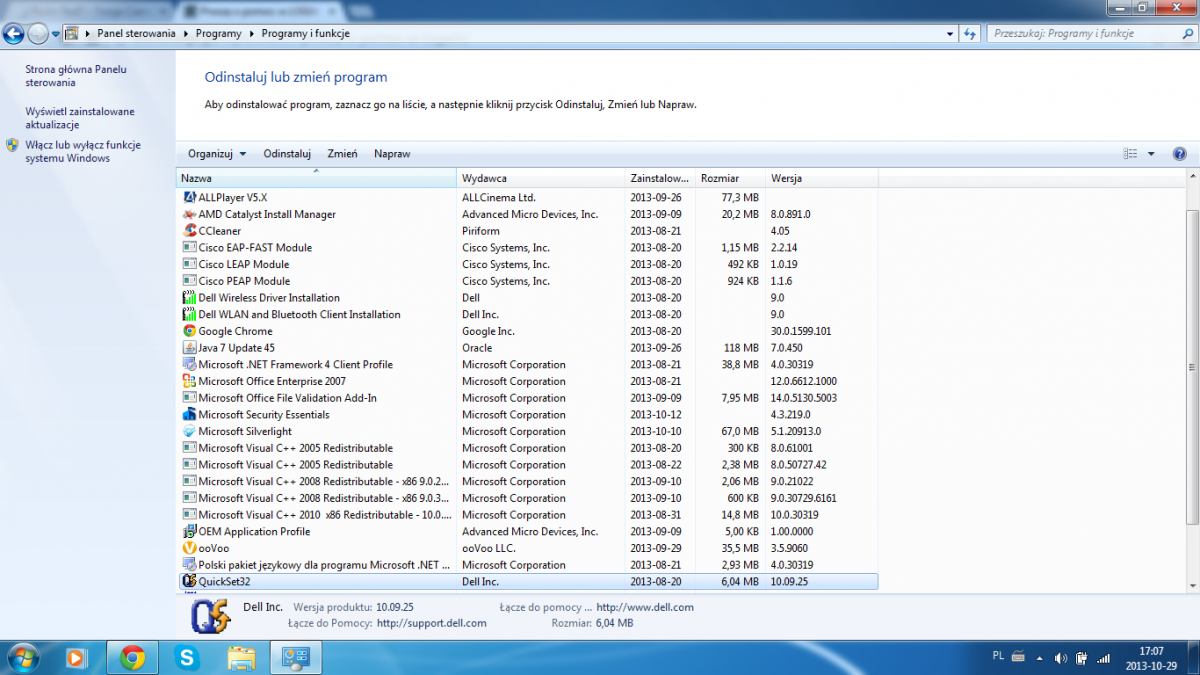Click Zmień in the toolbar
The height and width of the screenshot is (675, 1200).
pyautogui.click(x=342, y=154)
